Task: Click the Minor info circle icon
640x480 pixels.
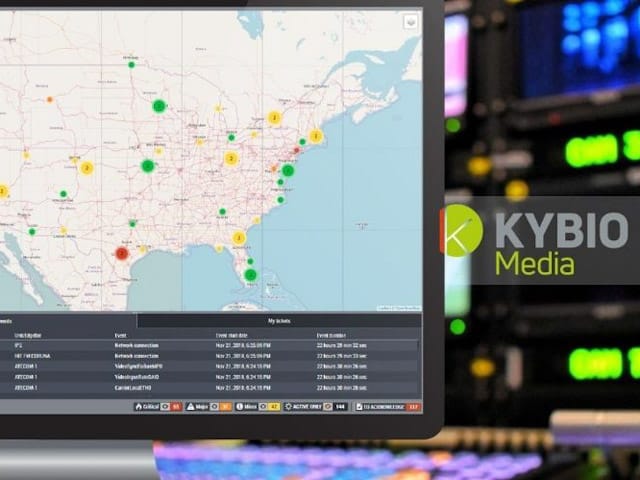Action: (240, 407)
